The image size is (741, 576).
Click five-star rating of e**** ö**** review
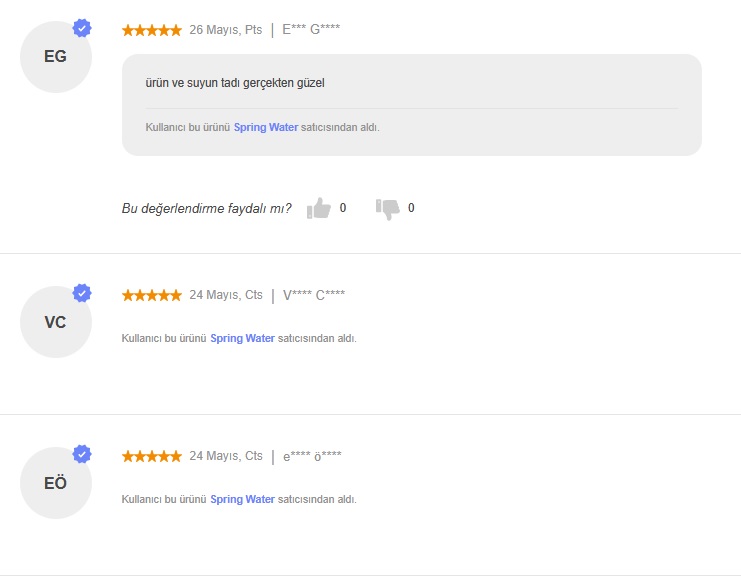[152, 456]
